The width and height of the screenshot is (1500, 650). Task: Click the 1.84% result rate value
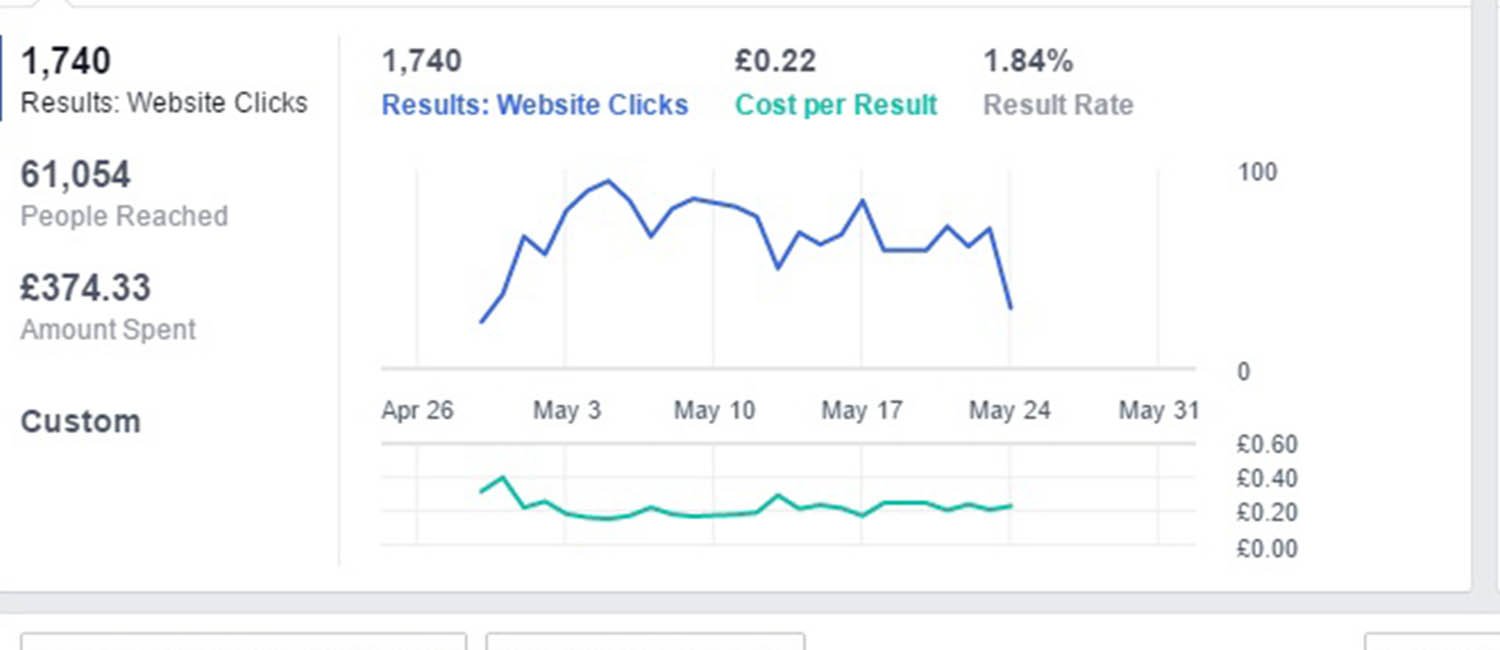coord(1028,62)
